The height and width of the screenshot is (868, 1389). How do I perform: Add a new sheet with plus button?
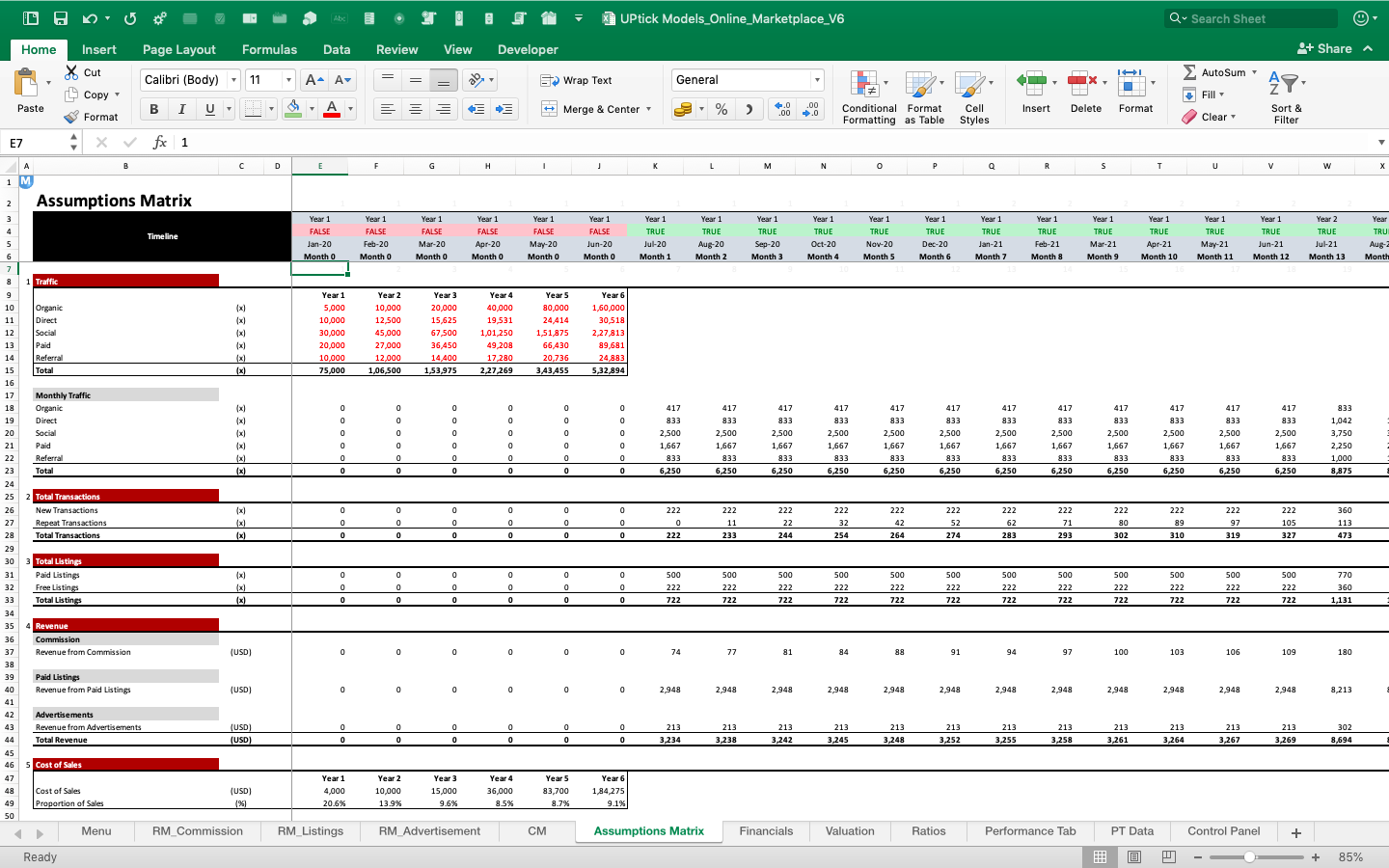tap(1296, 832)
